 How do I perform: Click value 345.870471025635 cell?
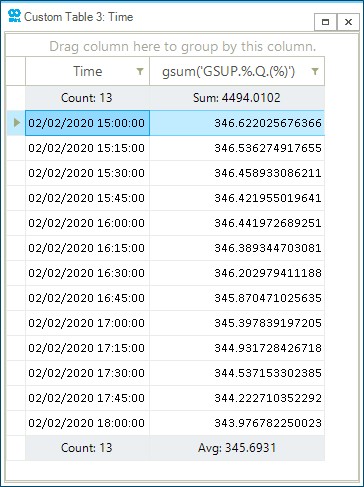click(237, 298)
